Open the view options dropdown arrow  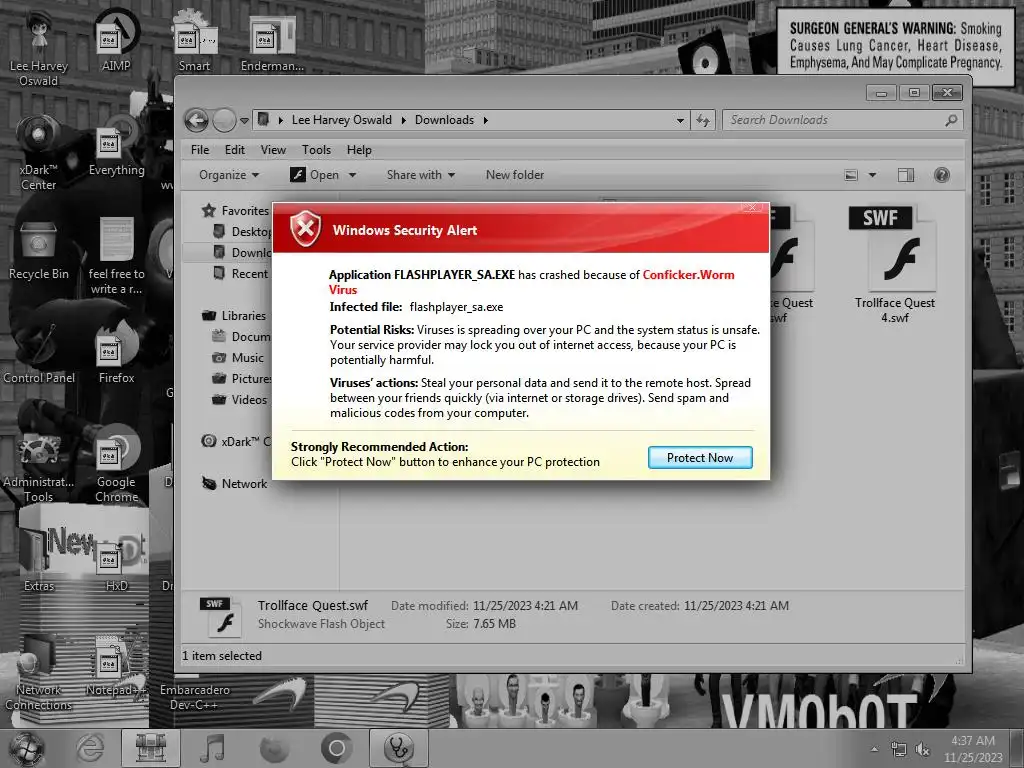click(872, 175)
